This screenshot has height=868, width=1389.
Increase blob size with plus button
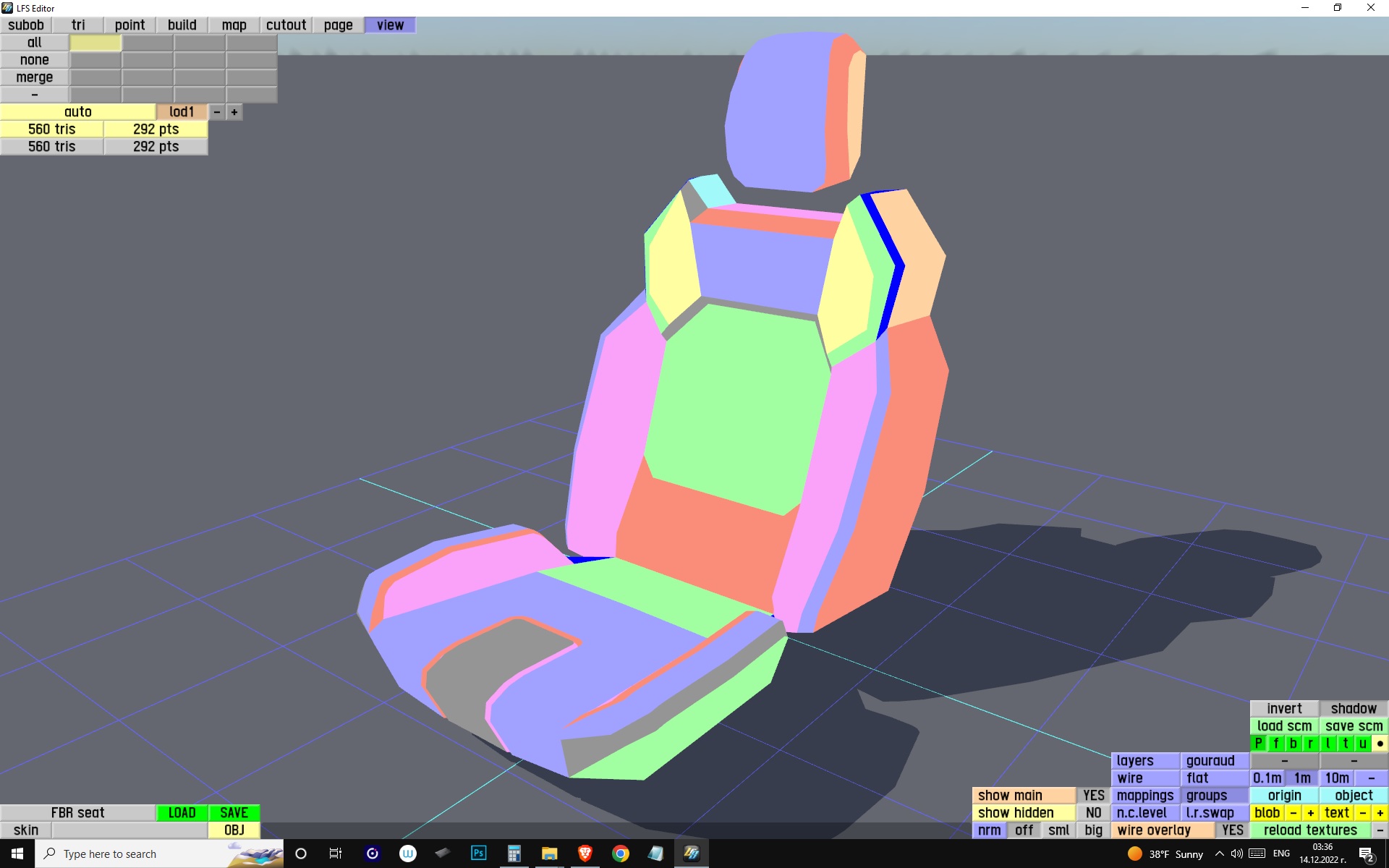[1310, 813]
